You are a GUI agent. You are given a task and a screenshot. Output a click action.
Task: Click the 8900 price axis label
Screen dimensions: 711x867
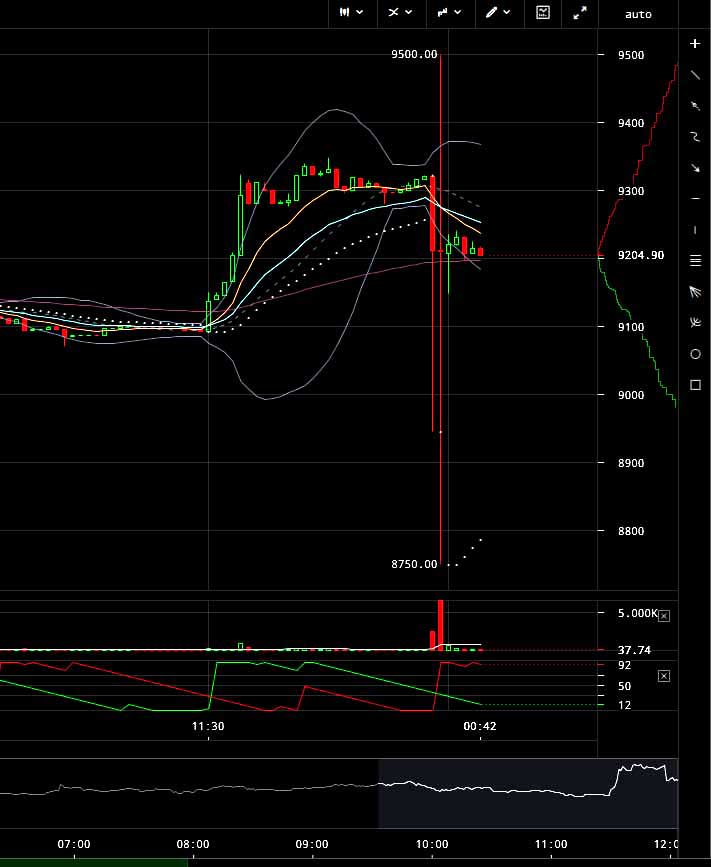click(x=631, y=463)
